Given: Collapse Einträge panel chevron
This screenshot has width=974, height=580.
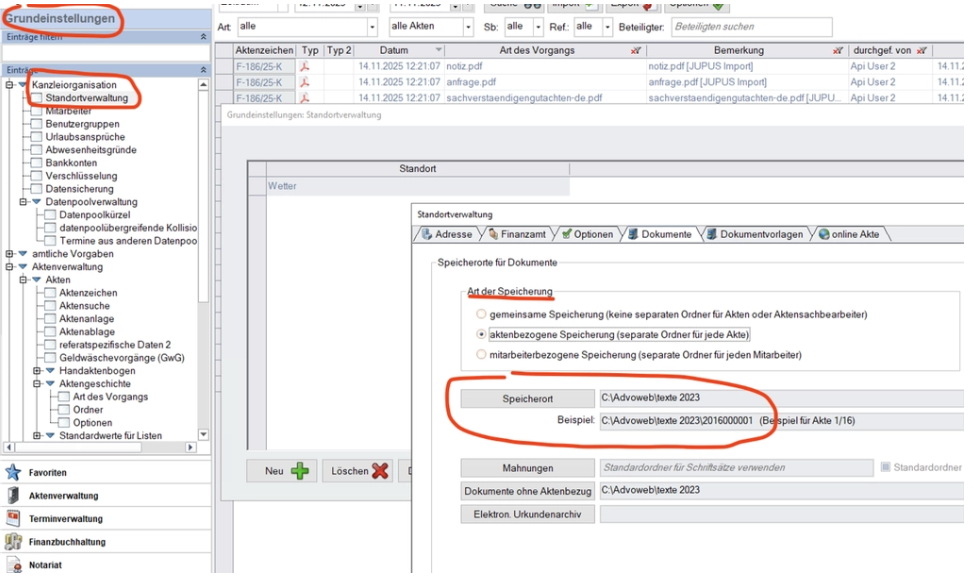Looking at the screenshot, I should (203, 70).
